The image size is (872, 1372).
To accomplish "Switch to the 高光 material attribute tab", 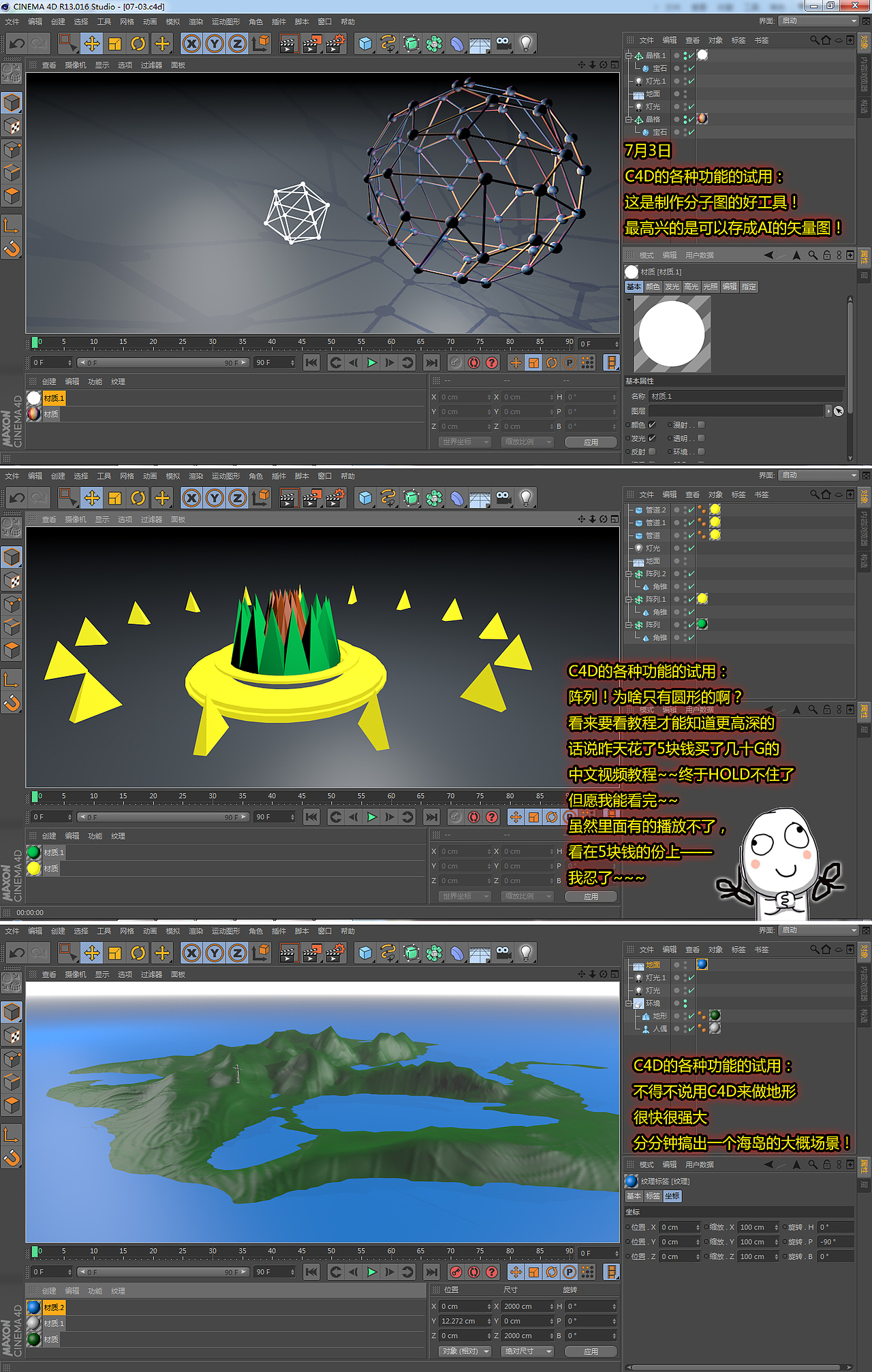I will tap(691, 287).
